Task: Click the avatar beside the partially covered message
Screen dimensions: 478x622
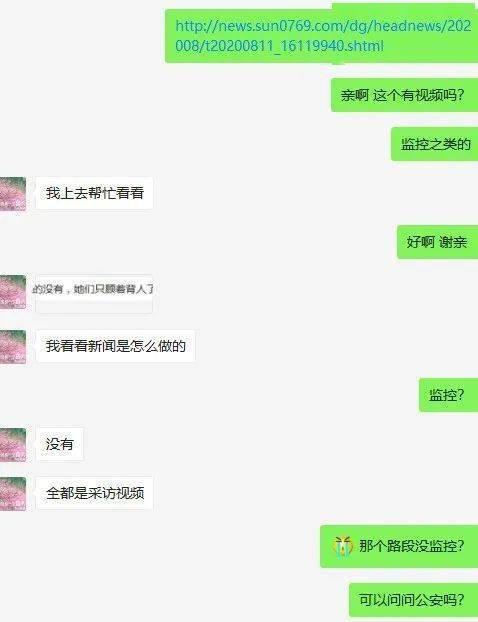Action: (13, 292)
